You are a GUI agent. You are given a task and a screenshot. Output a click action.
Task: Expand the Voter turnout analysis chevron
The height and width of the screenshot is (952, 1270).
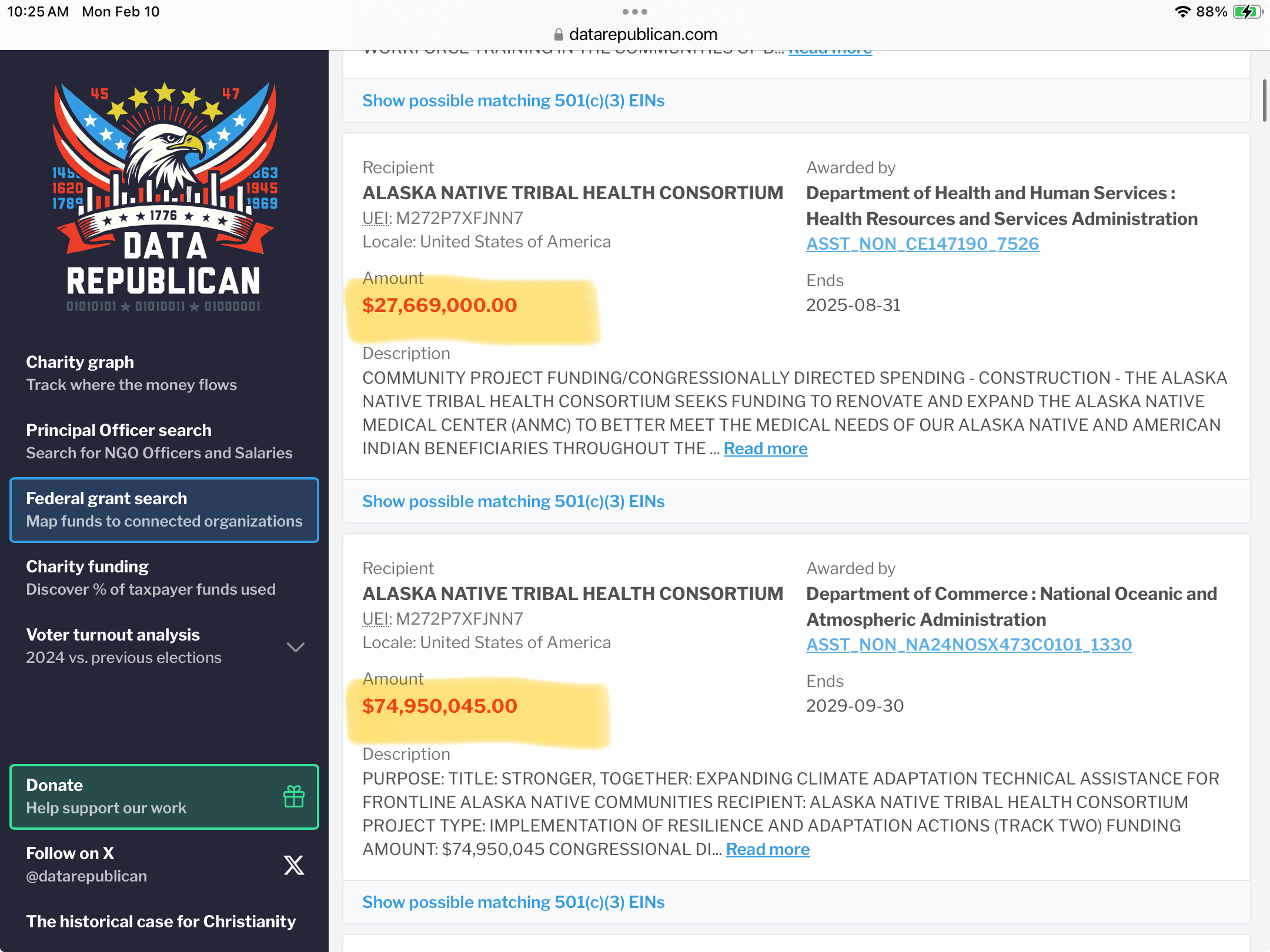(295, 646)
